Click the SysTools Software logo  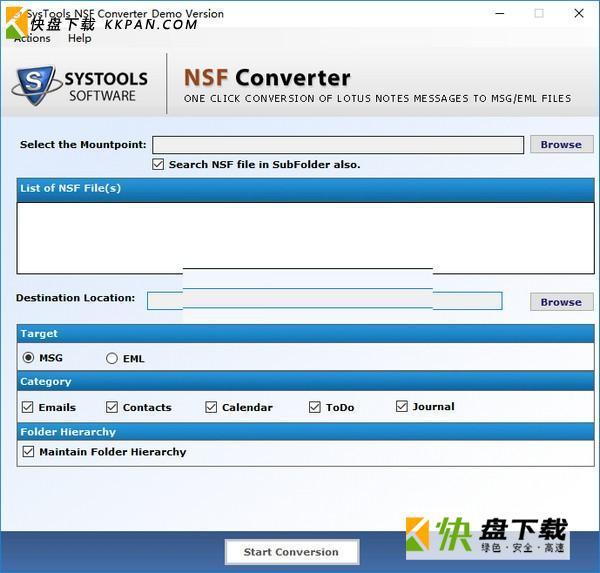click(x=80, y=85)
